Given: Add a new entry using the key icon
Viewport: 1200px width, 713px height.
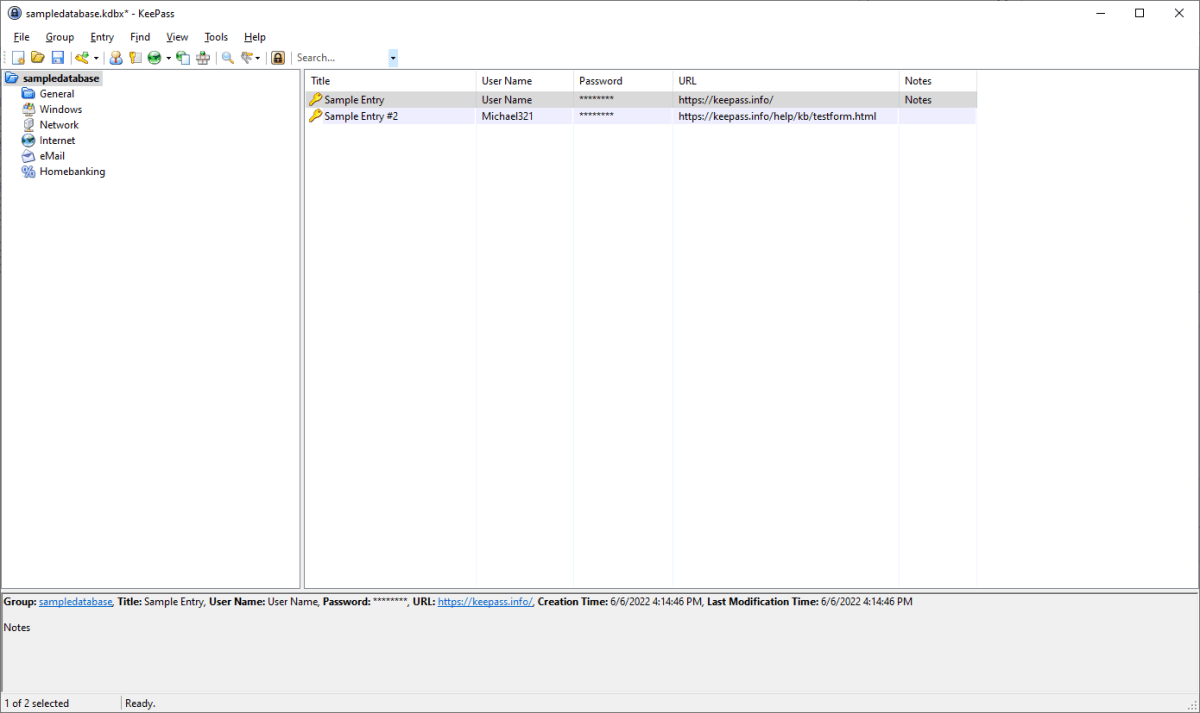Looking at the screenshot, I should pyautogui.click(x=83, y=57).
